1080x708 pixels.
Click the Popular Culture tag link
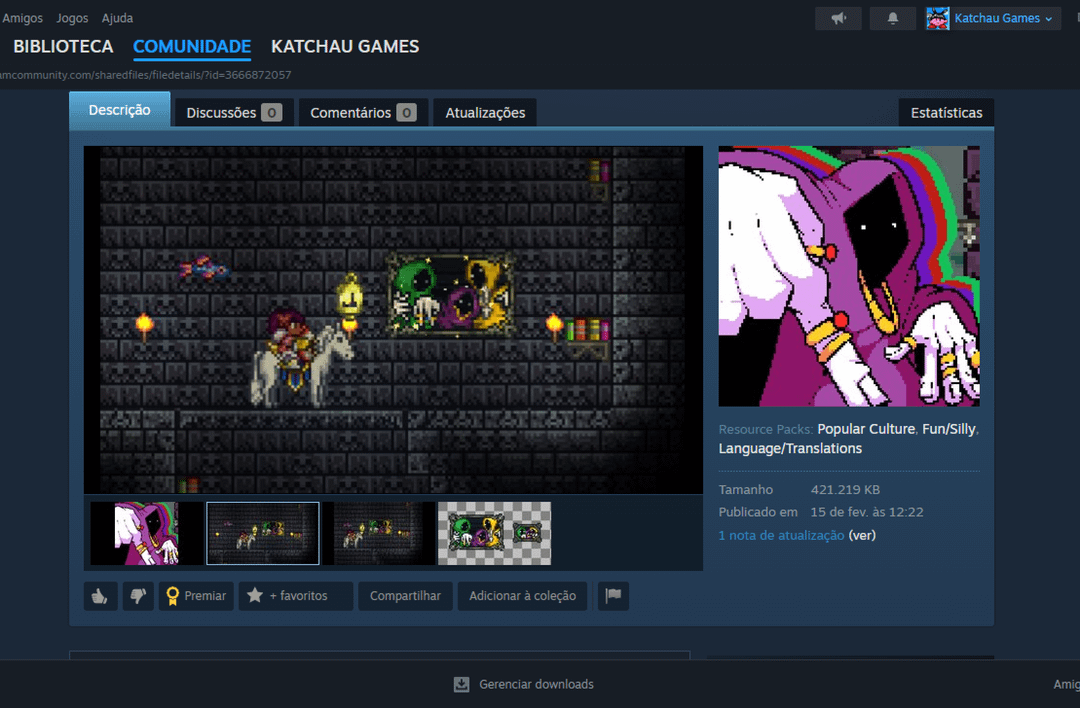click(x=866, y=428)
